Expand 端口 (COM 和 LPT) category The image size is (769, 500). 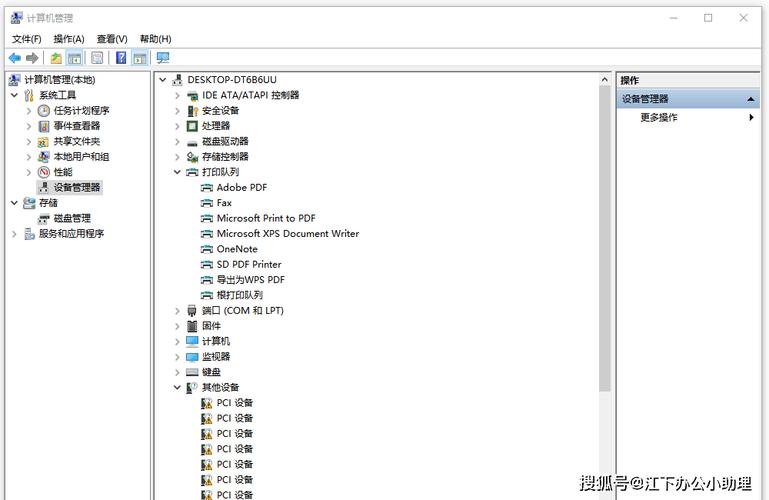click(x=178, y=311)
